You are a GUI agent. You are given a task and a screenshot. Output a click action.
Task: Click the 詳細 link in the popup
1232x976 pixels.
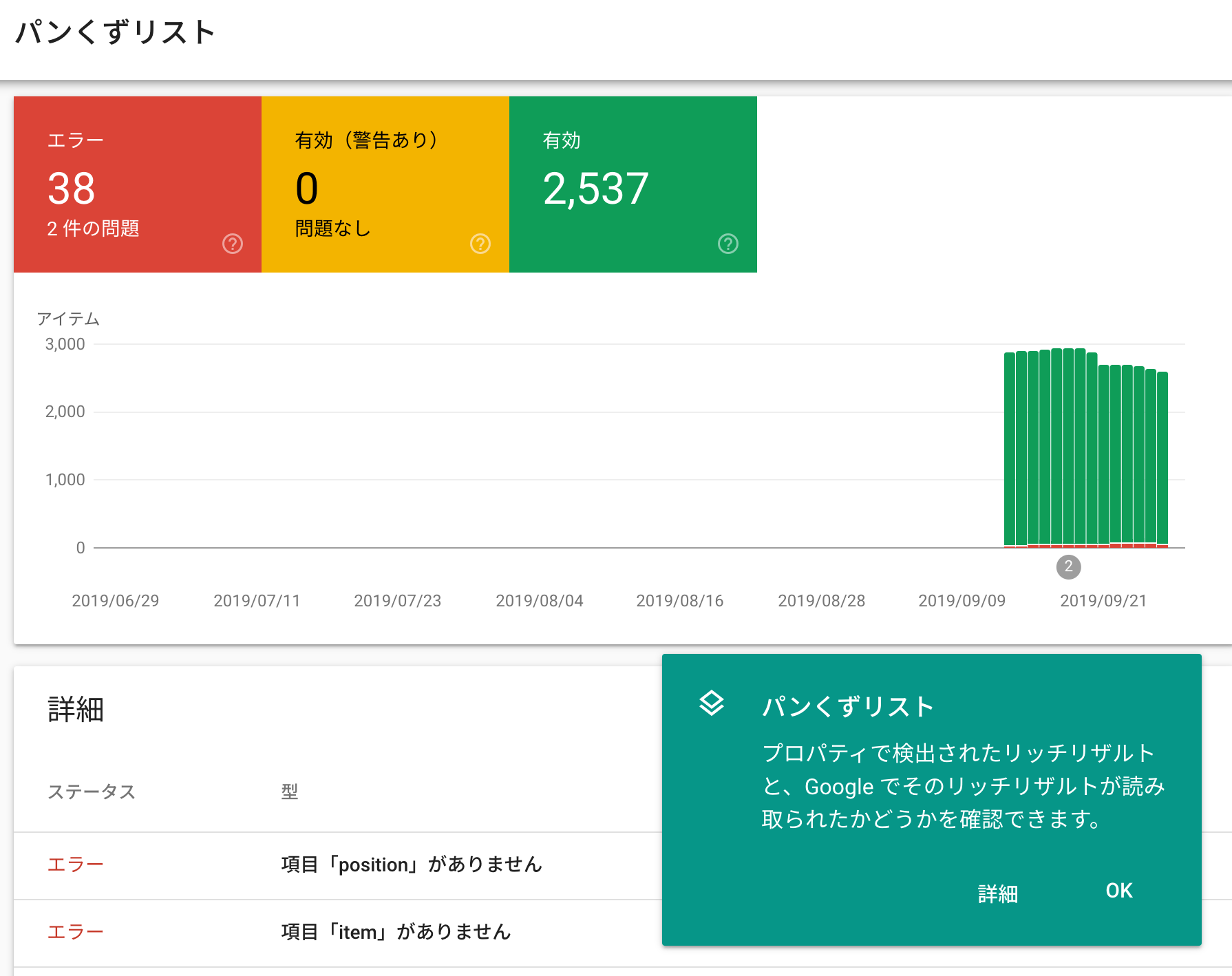click(998, 893)
